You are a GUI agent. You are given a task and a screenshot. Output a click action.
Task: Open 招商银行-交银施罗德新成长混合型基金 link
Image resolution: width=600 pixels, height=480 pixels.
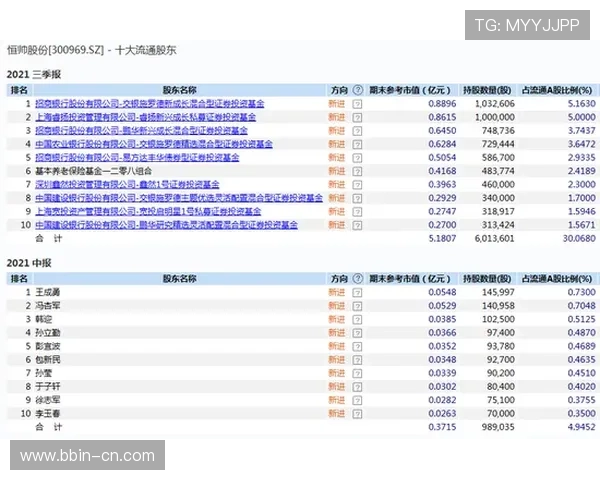150,104
